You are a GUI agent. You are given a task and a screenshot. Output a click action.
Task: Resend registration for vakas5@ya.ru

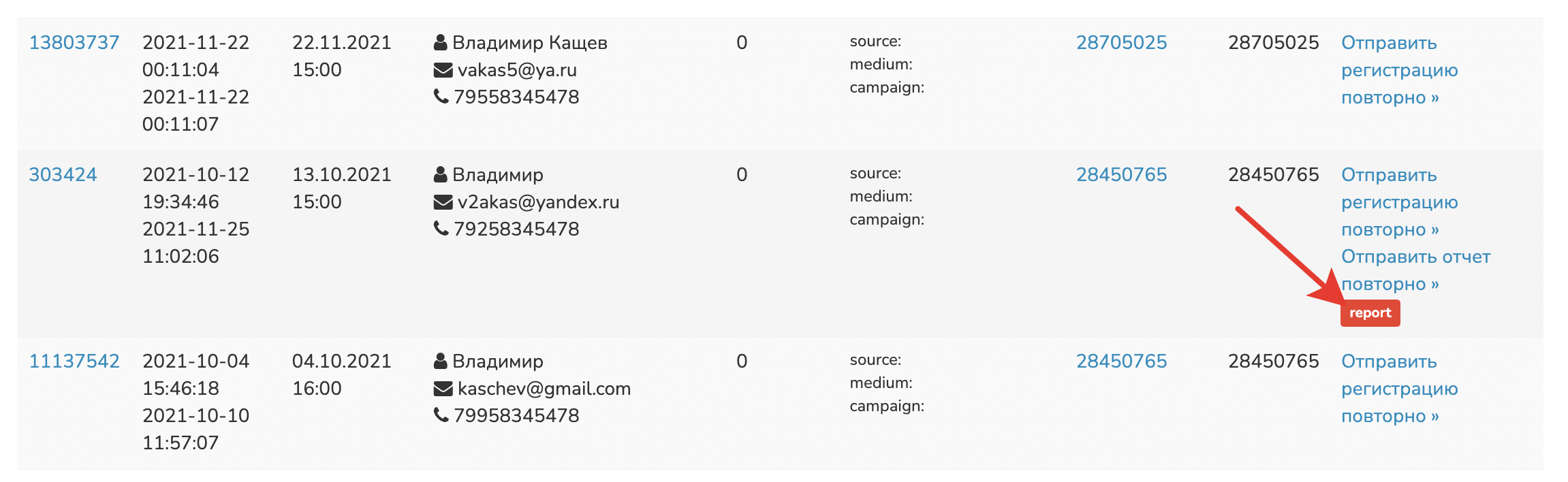coord(1399,70)
